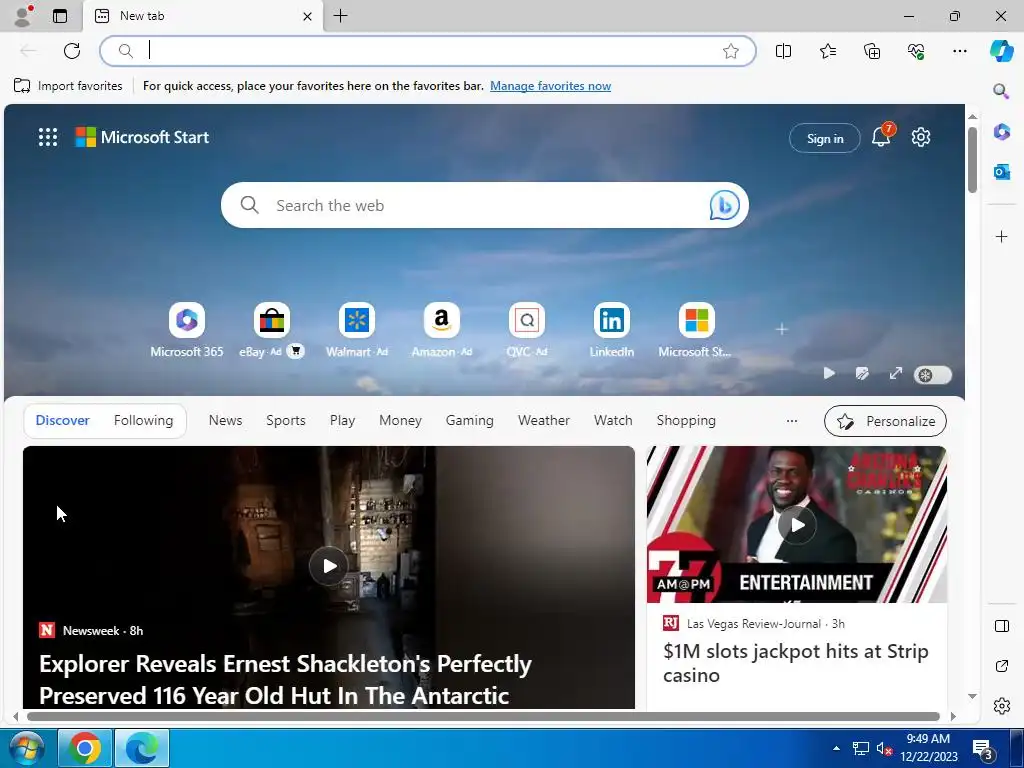Click the sidebar open-link-in-new-window icon
This screenshot has height=768, width=1024.
tap(1001, 666)
